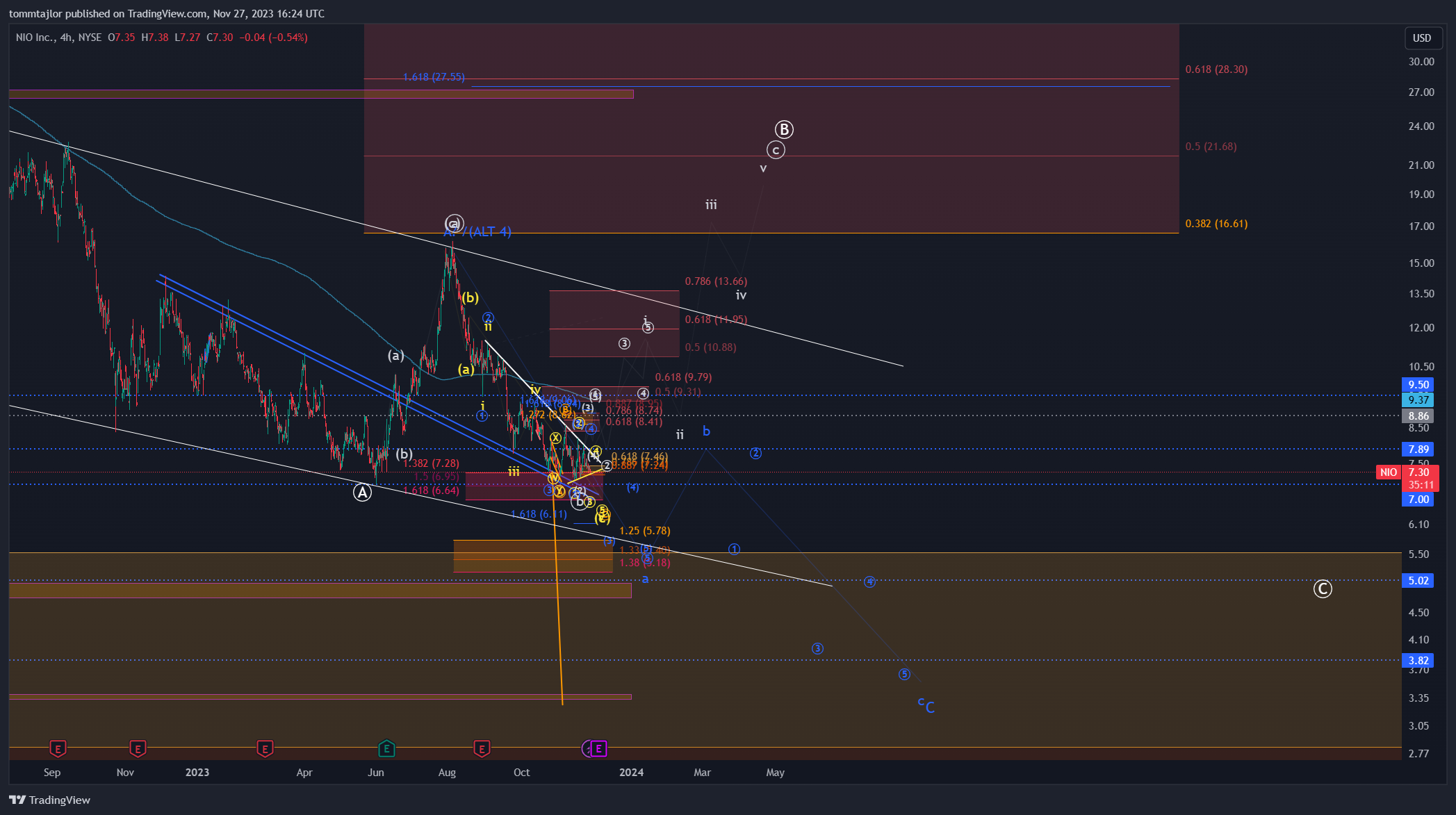Click the 0.5 (10.88) retracement label

click(710, 347)
